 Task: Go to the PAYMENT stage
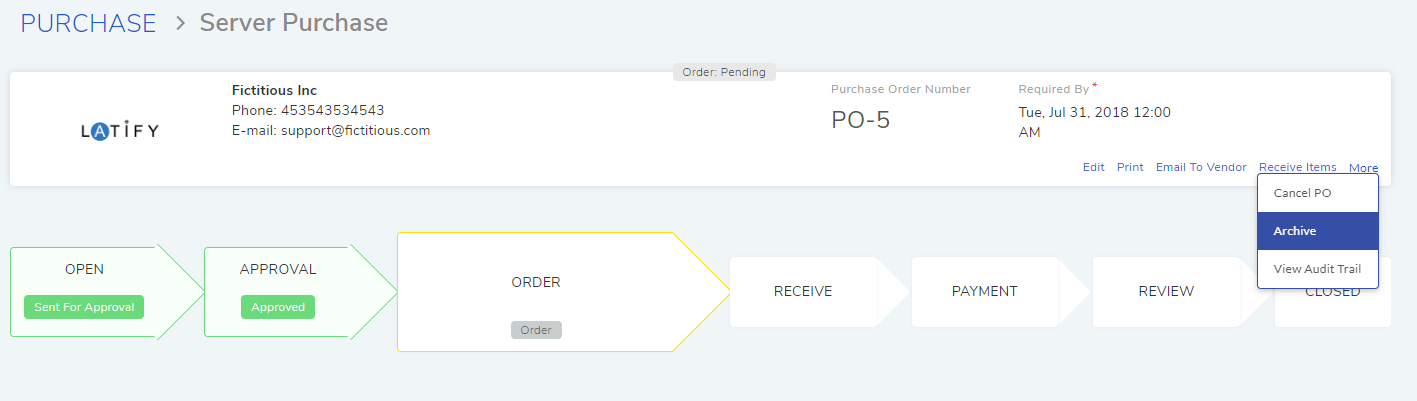pyautogui.click(x=984, y=291)
